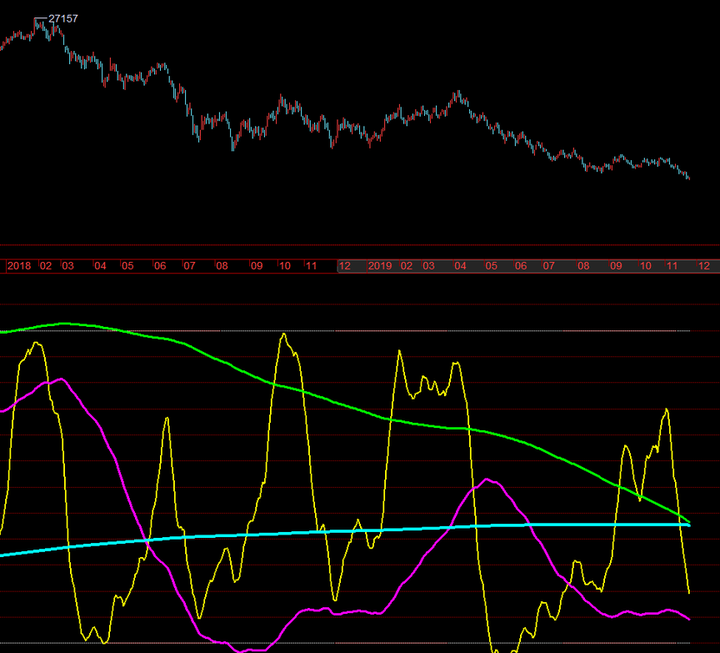Select month 12 just before 2019 label
The height and width of the screenshot is (653, 720).
click(x=344, y=266)
